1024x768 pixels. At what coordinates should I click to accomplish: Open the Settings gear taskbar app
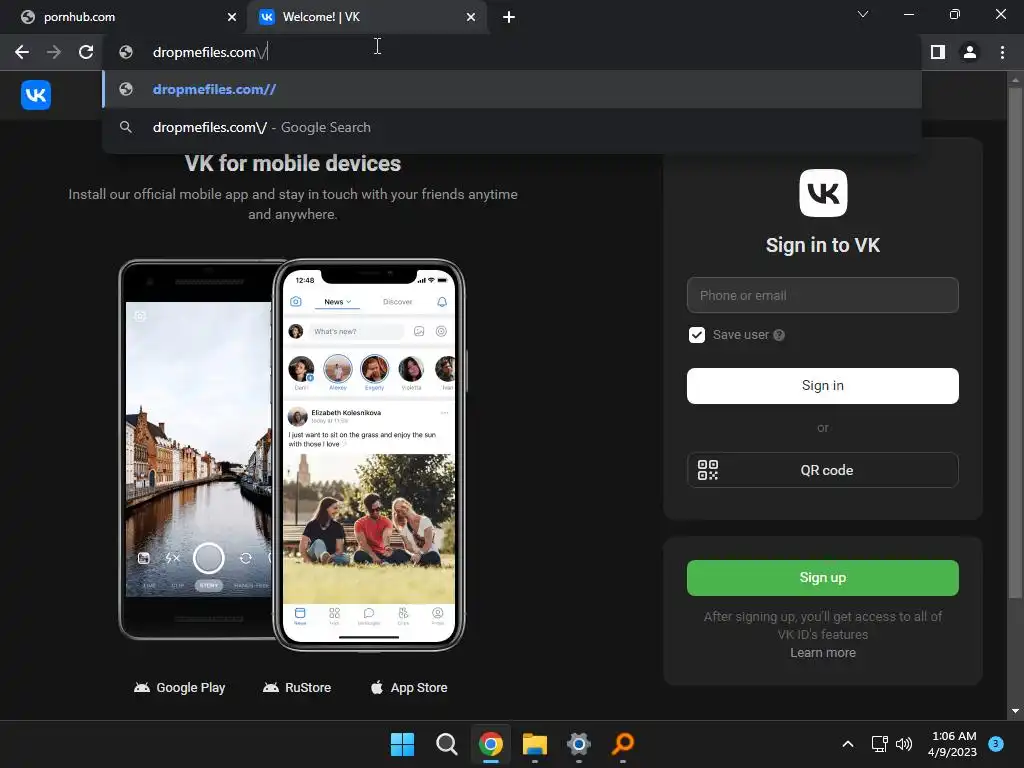(579, 744)
